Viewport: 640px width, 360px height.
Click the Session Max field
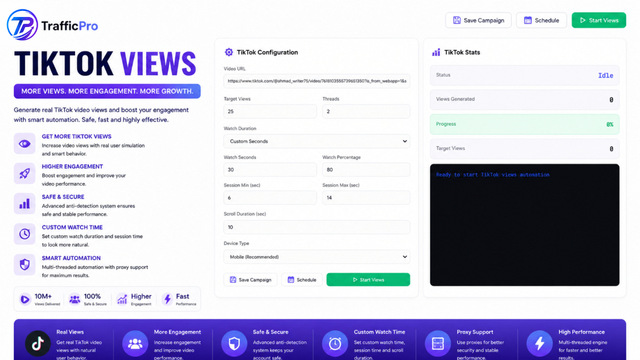coord(366,198)
